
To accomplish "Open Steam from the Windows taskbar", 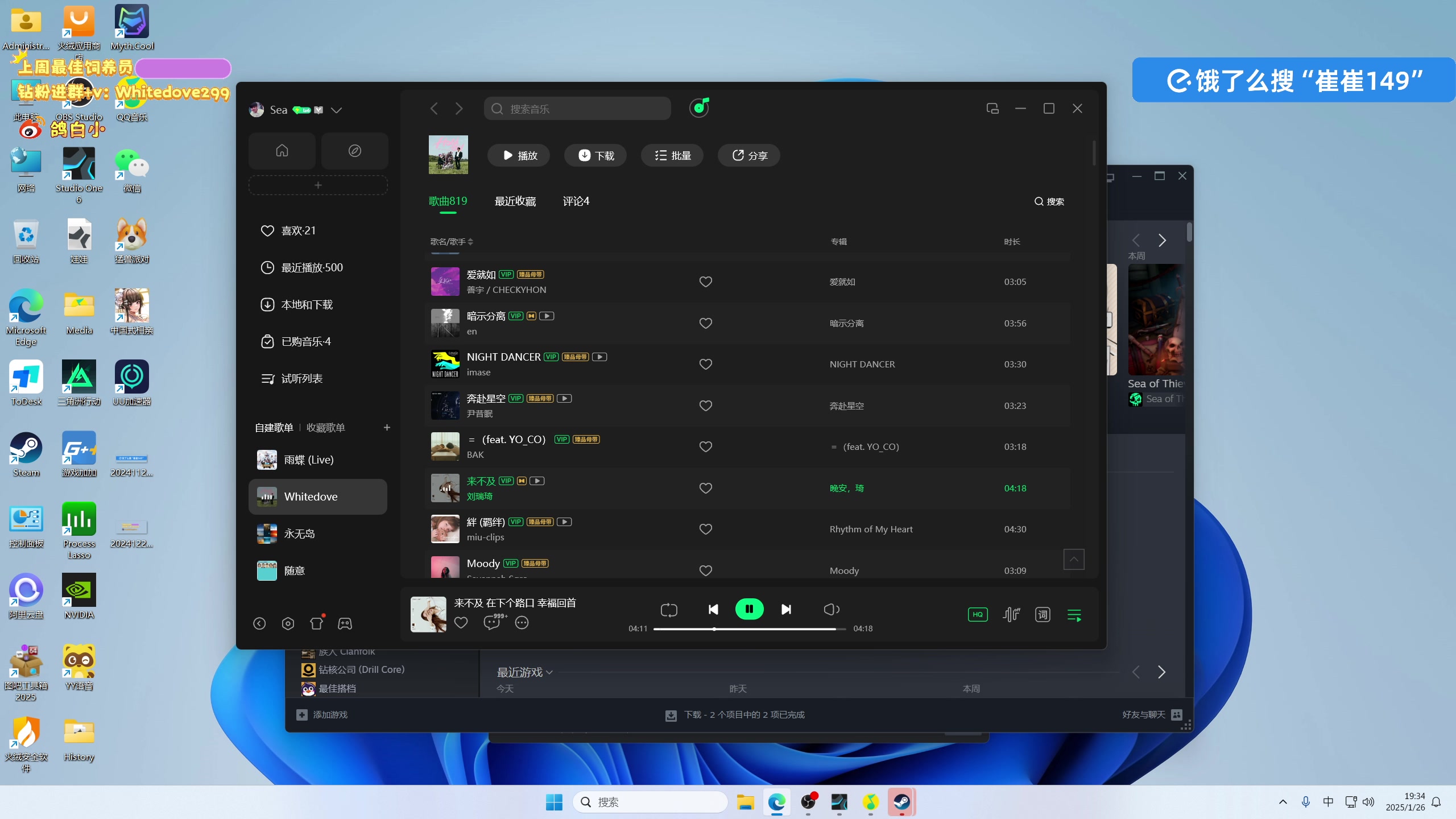I will [x=901, y=802].
